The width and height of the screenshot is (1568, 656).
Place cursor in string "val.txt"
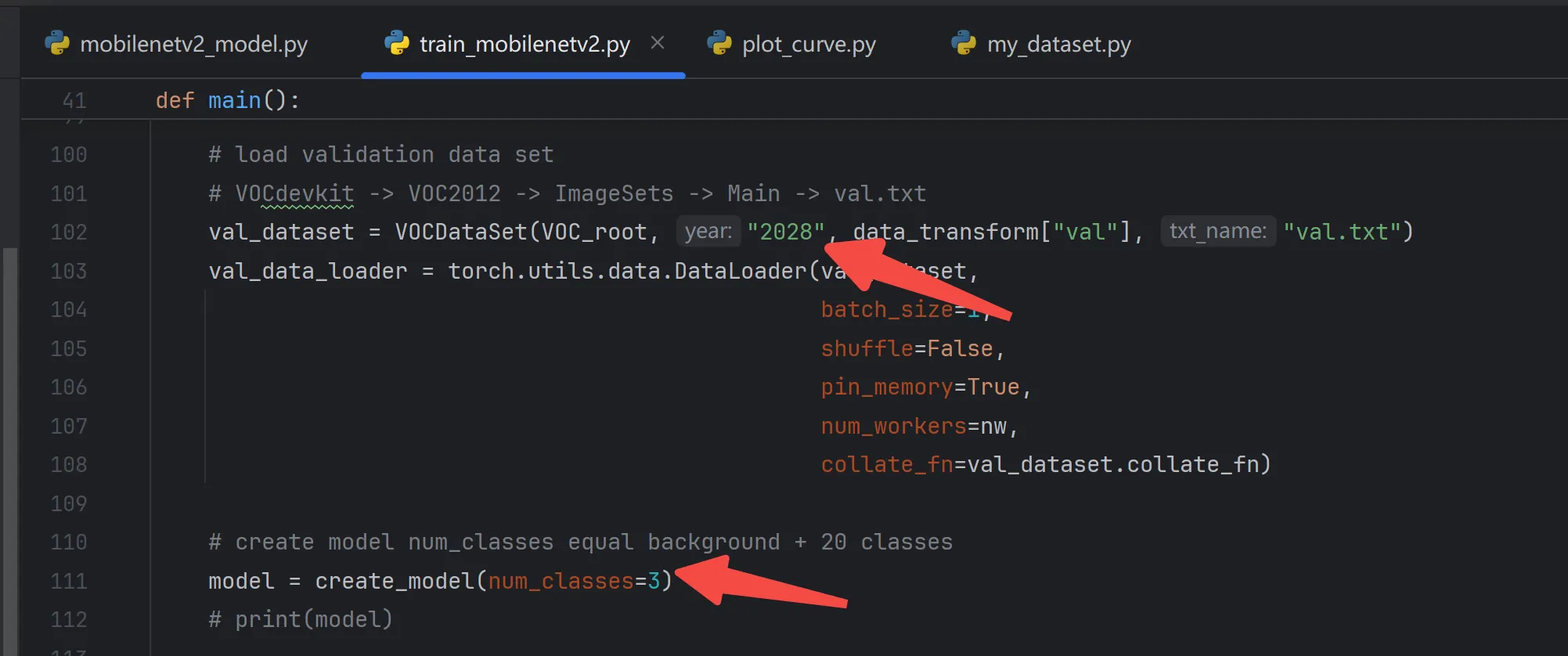click(1342, 232)
